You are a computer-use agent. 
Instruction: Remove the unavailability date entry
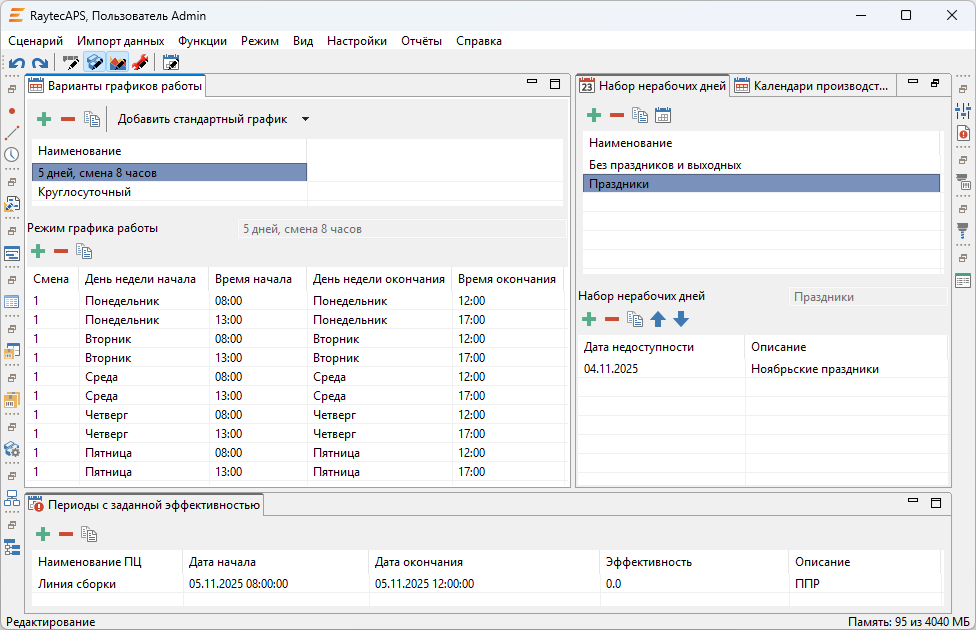coord(612,319)
